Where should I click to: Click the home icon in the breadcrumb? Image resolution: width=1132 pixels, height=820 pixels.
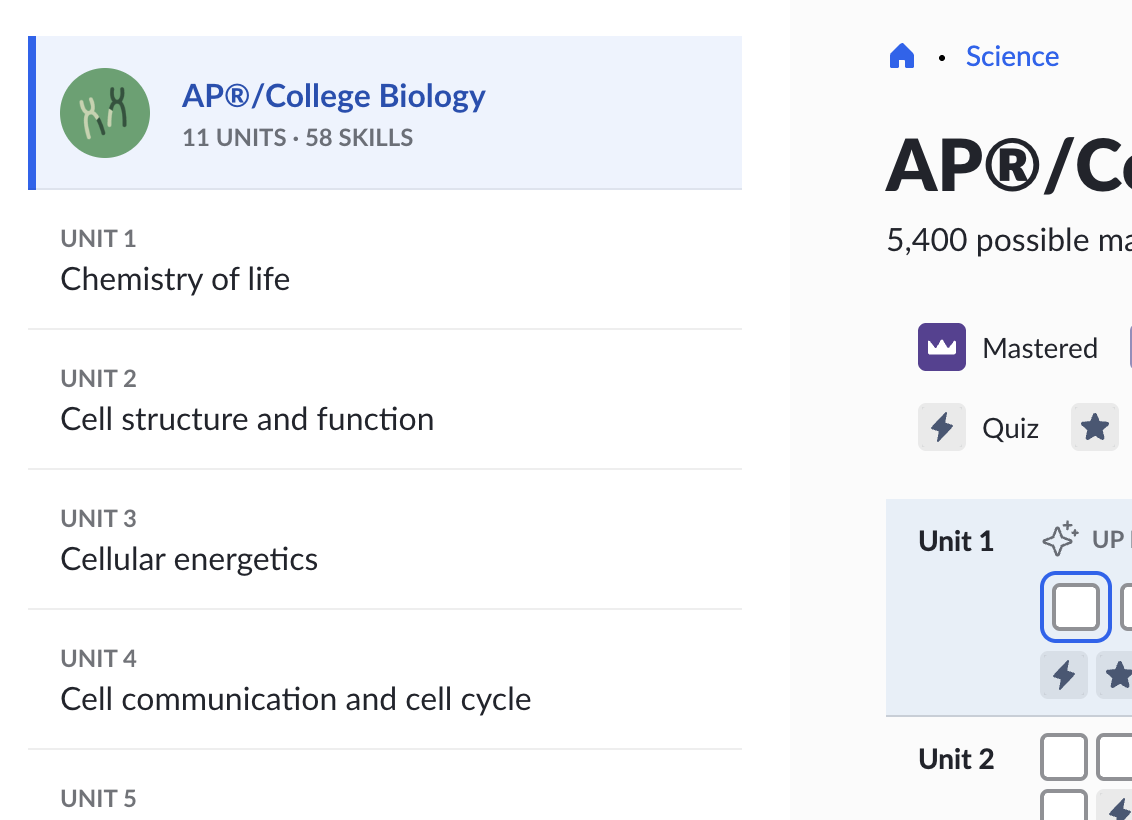[x=902, y=57]
